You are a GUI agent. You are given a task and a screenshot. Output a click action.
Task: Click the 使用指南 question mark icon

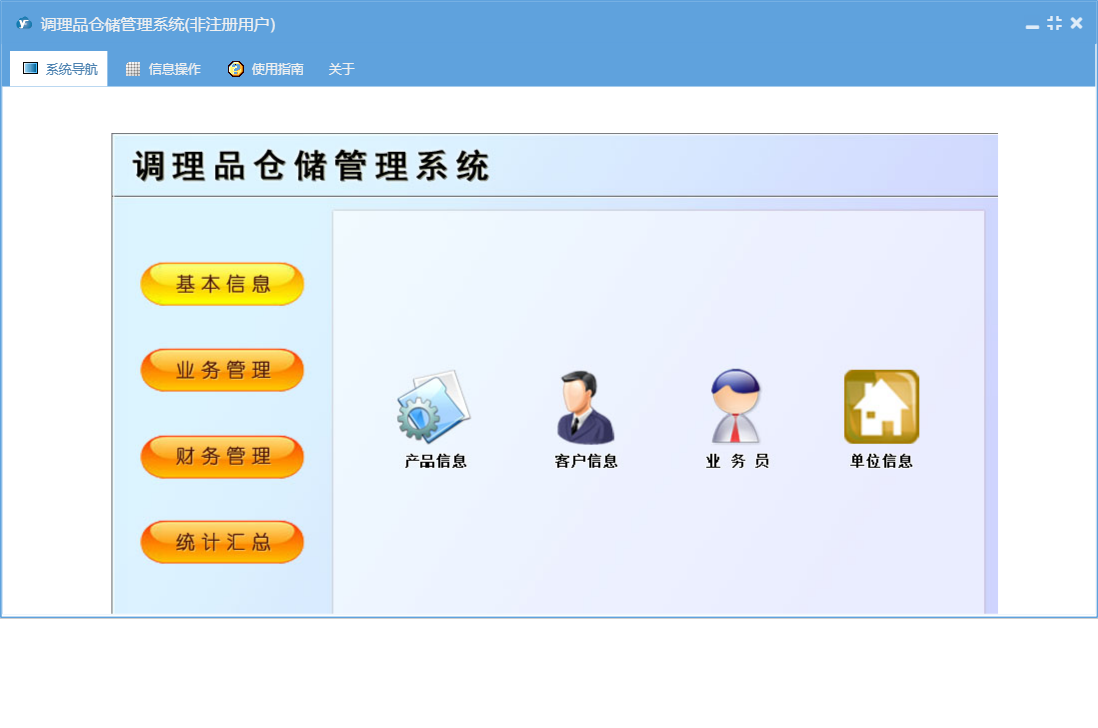235,69
